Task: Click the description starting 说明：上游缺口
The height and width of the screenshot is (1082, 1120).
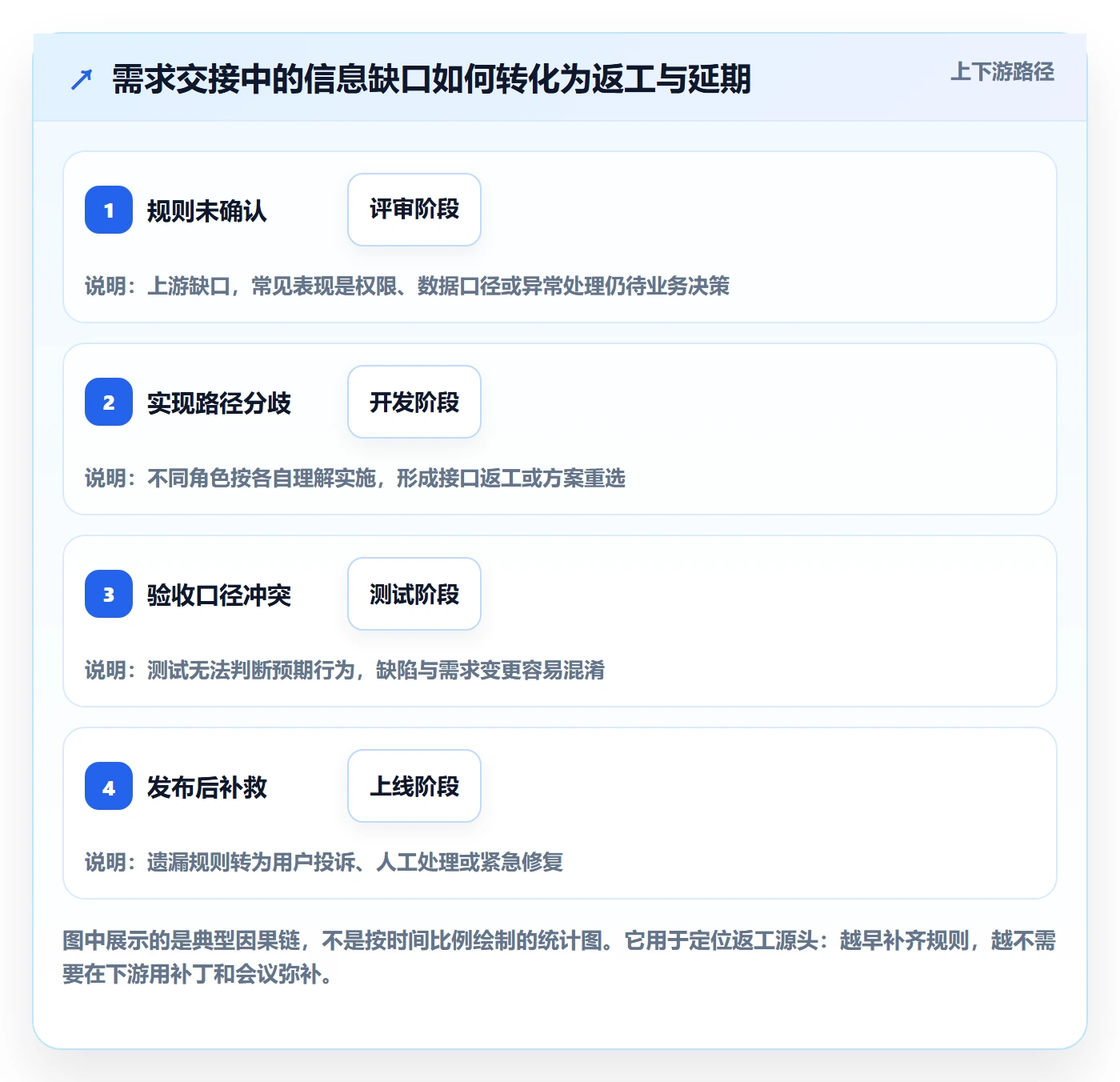Action: pos(407,287)
